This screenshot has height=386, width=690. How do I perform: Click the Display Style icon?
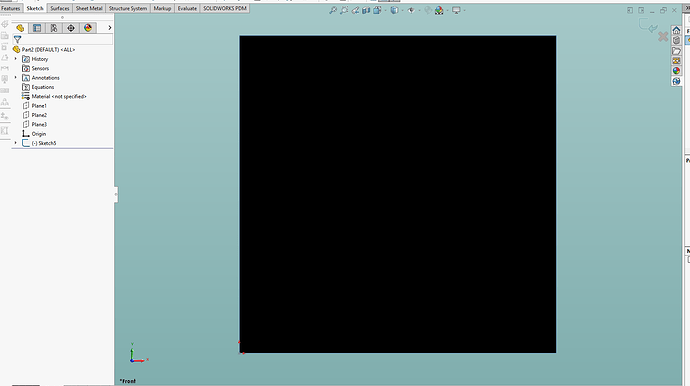click(x=394, y=10)
